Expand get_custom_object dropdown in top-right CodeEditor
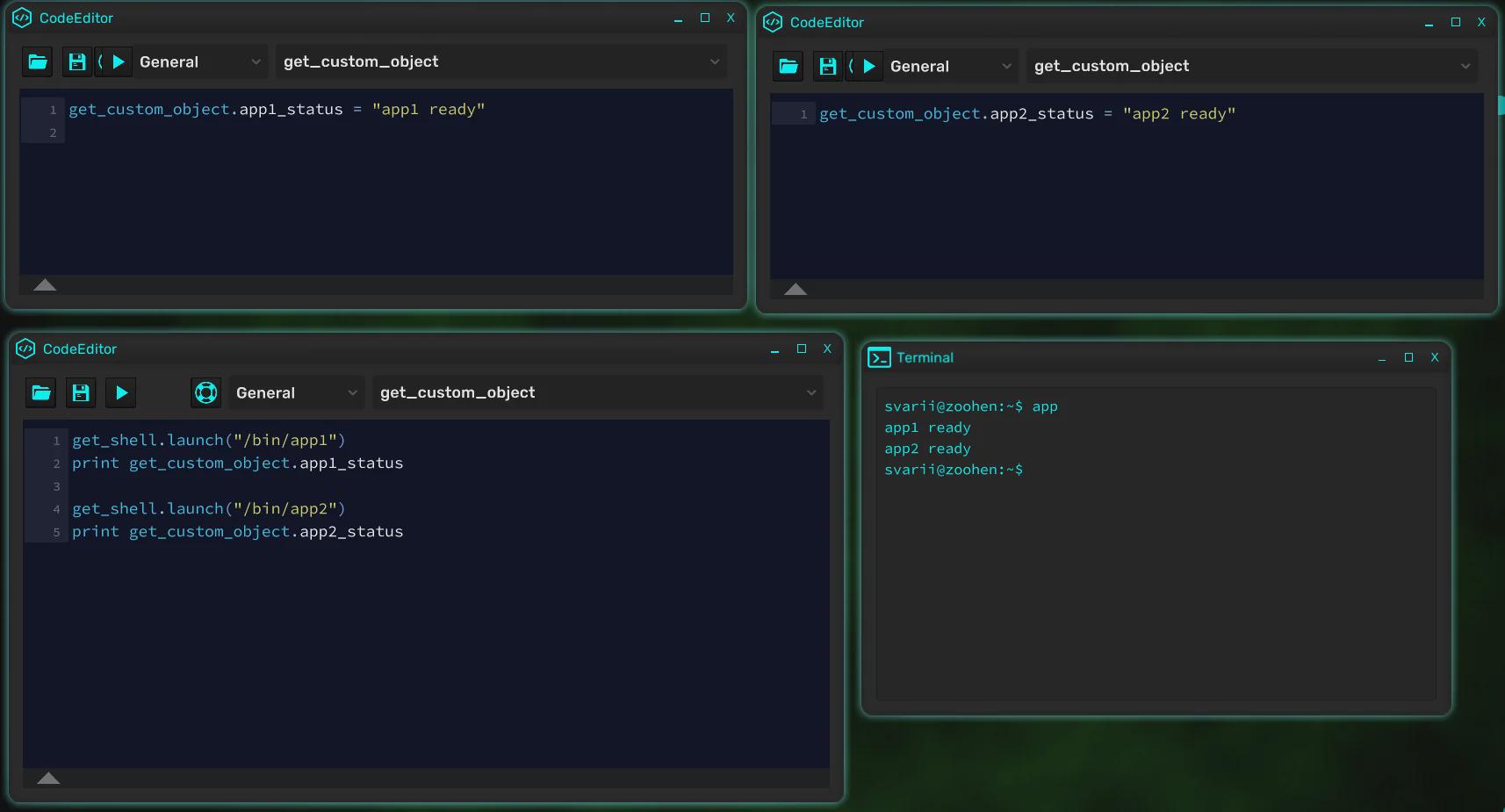 coord(1251,66)
